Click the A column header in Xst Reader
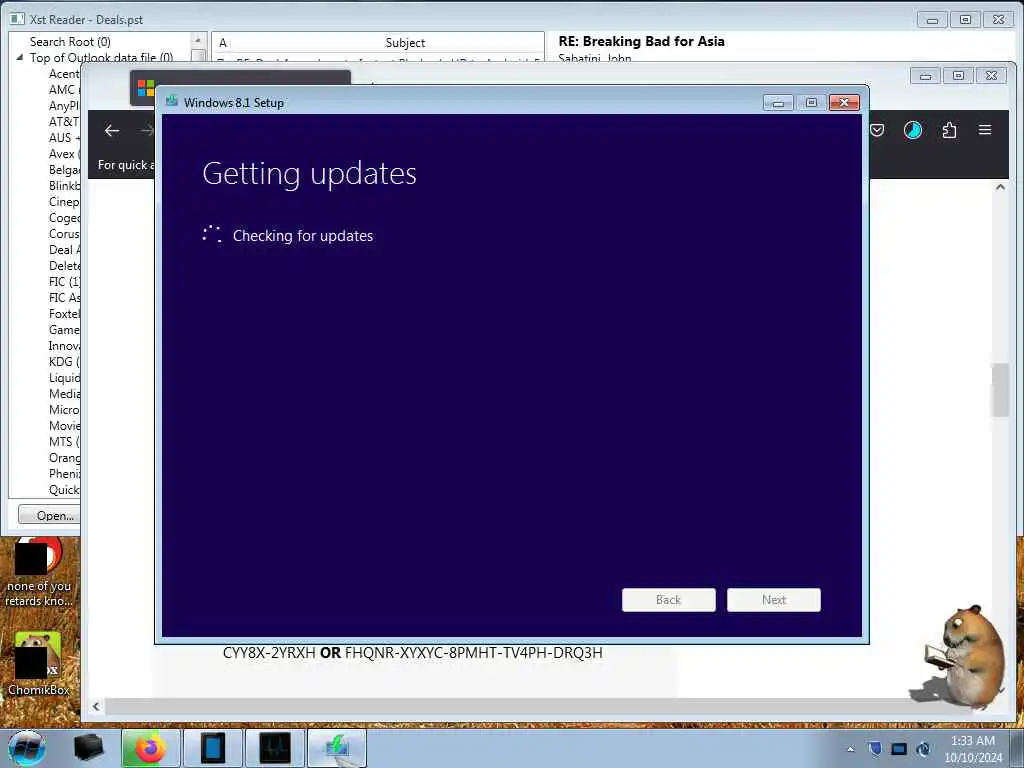The width and height of the screenshot is (1024, 768). (x=223, y=42)
